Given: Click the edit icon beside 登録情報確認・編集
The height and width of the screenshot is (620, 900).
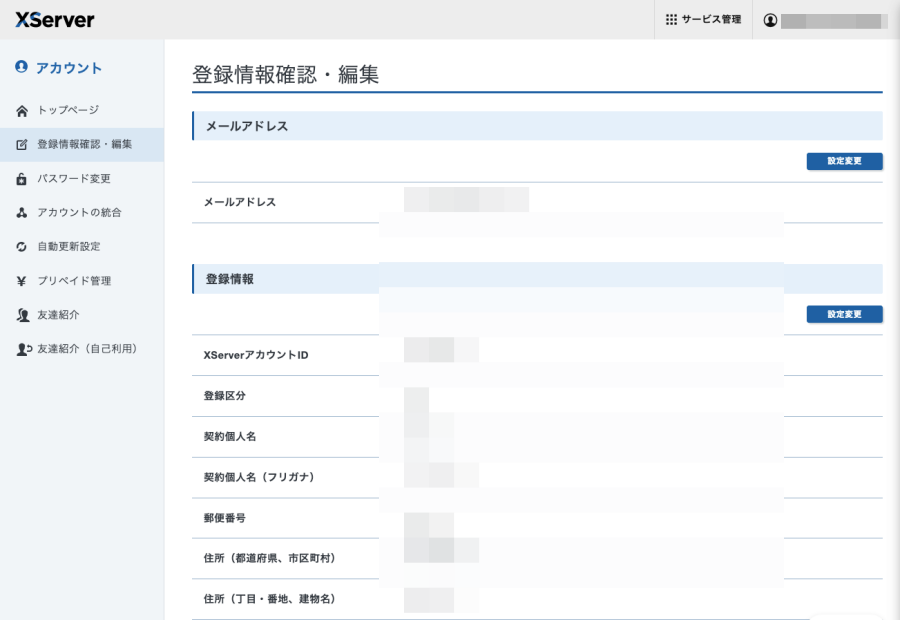Looking at the screenshot, I should tap(22, 144).
